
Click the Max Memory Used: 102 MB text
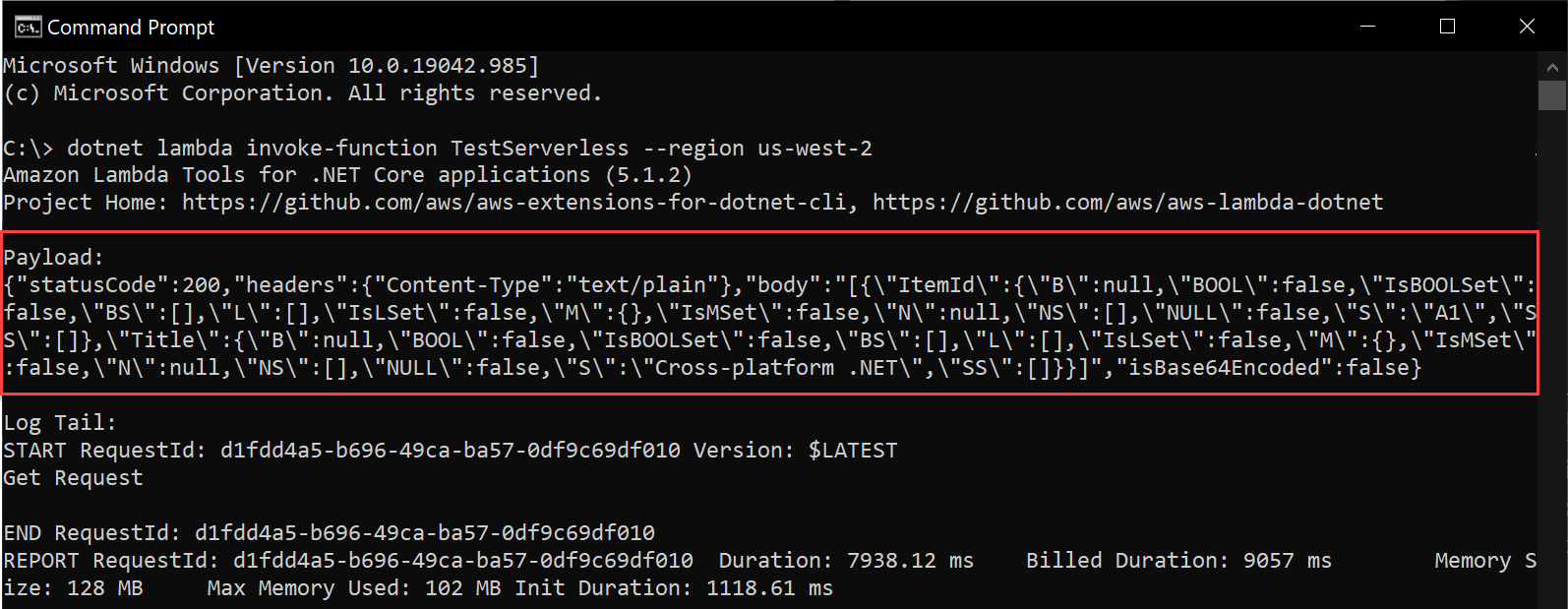[x=354, y=588]
